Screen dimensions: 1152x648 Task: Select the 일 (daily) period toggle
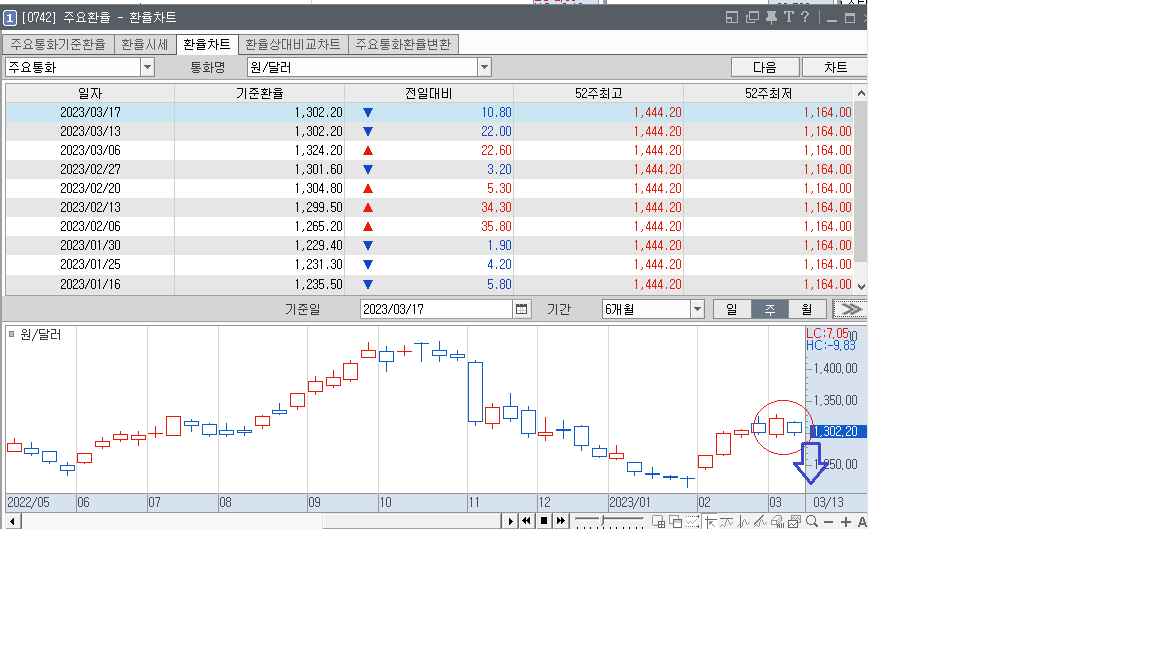click(732, 309)
